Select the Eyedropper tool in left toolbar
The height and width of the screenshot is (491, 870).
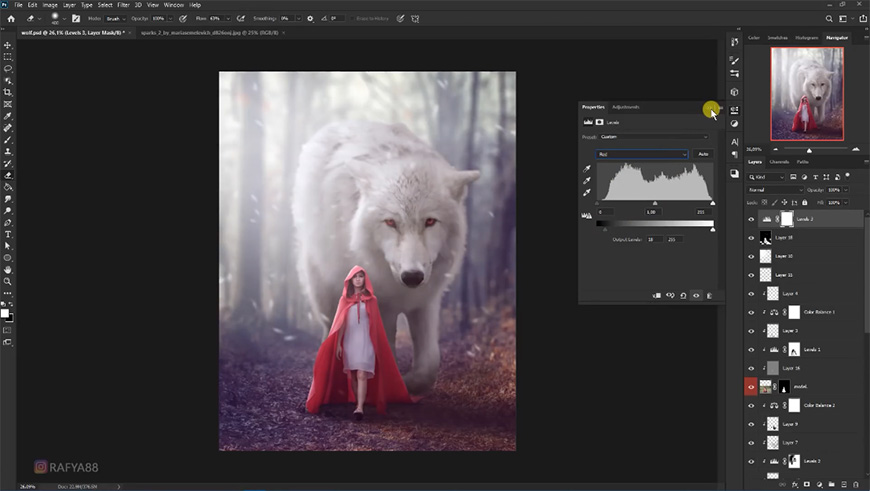(x=8, y=116)
